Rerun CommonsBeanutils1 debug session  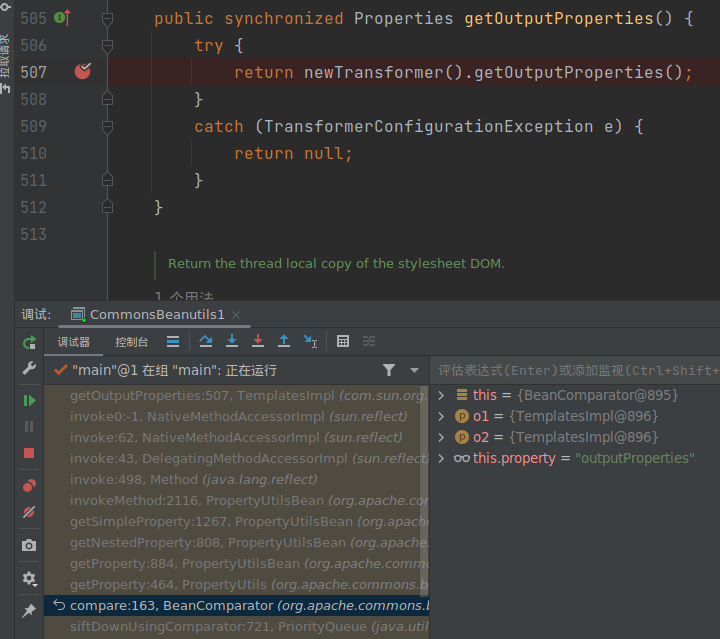29,342
